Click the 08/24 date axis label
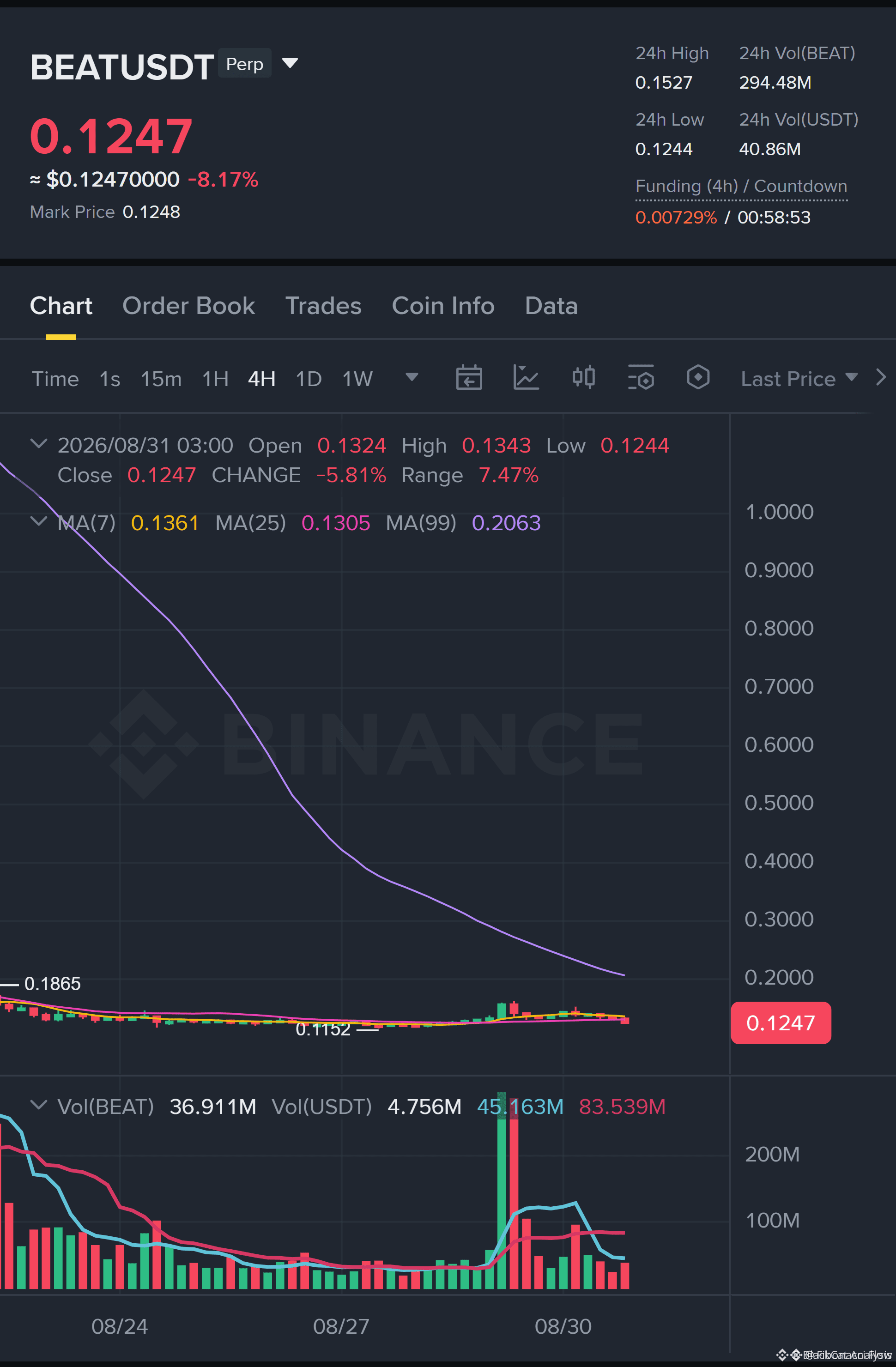 (120, 1326)
